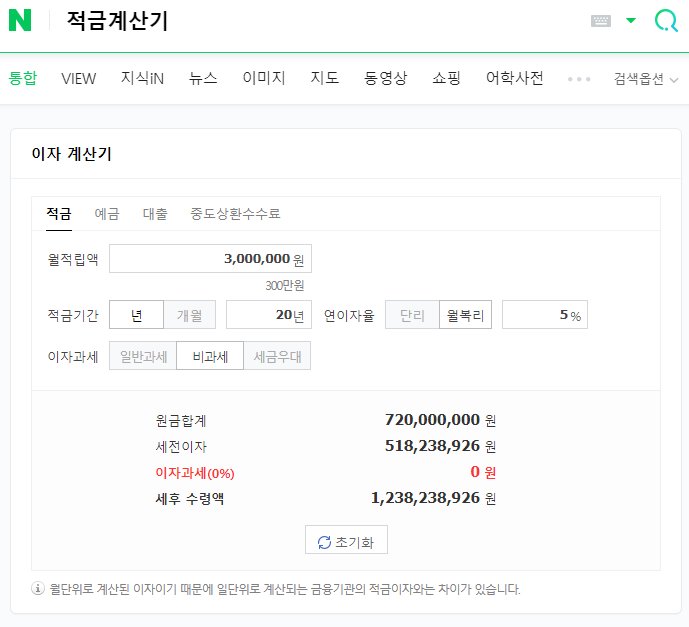
Task: Click the 이자 계산기 heading
Action: [x=72, y=154]
